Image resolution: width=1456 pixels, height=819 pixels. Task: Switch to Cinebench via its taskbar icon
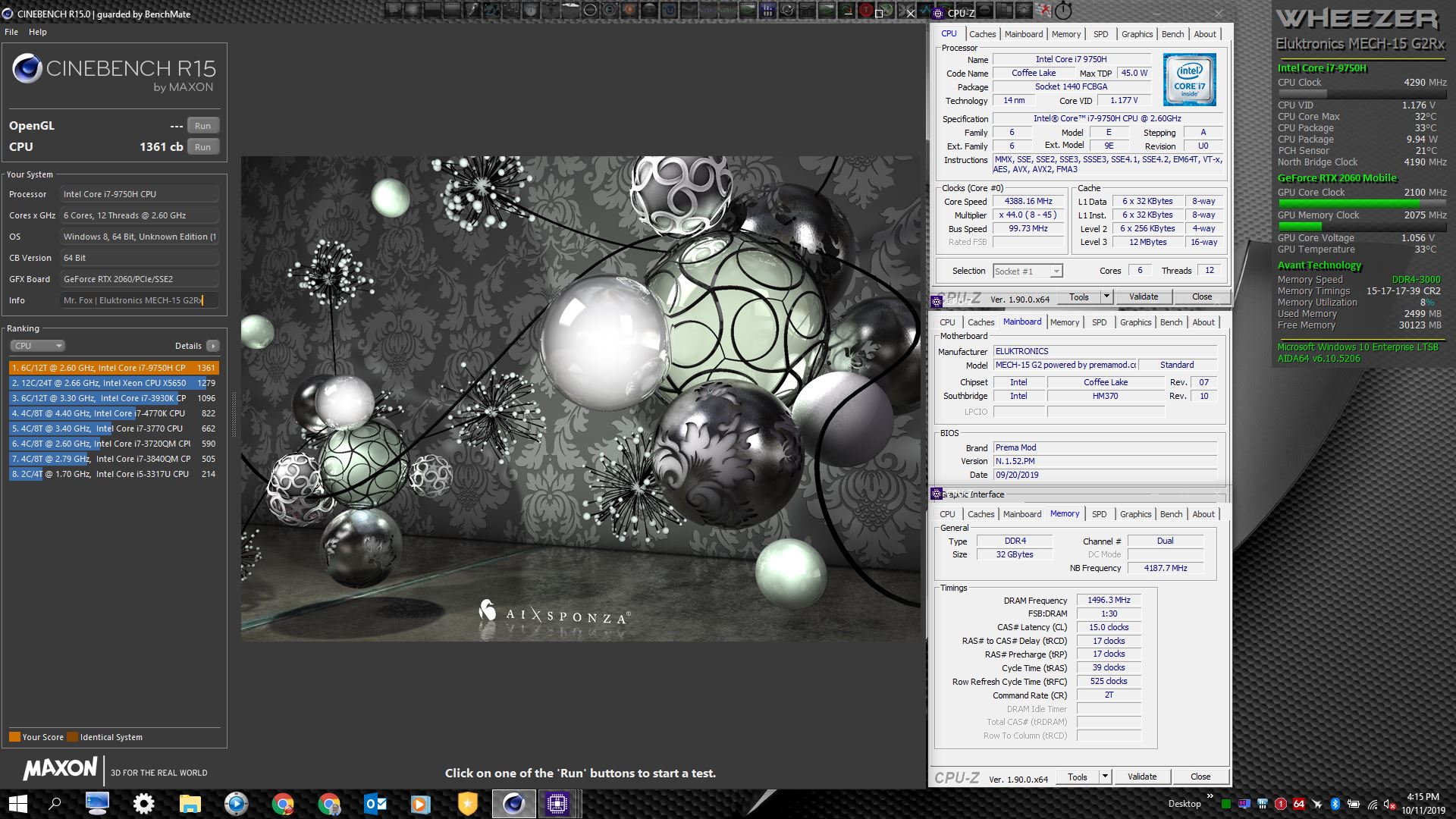coord(513,803)
